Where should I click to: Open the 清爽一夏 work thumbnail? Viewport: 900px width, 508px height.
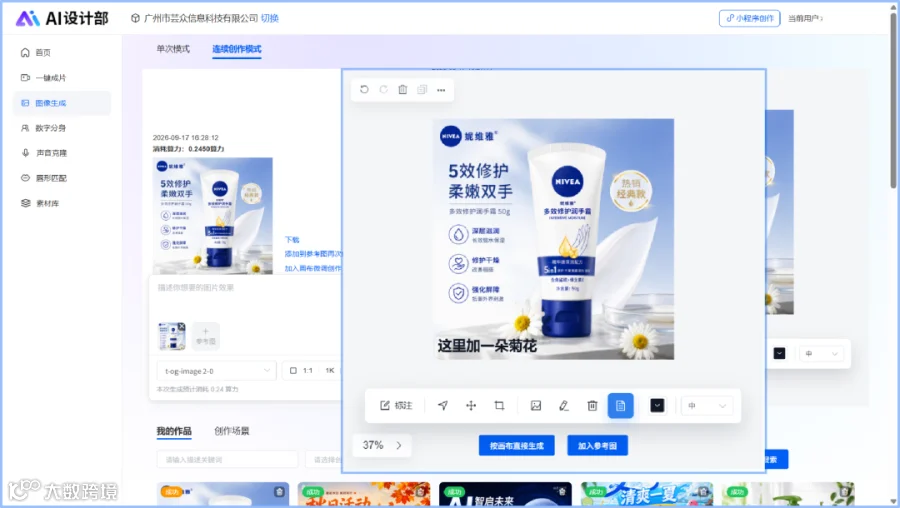(x=647, y=495)
